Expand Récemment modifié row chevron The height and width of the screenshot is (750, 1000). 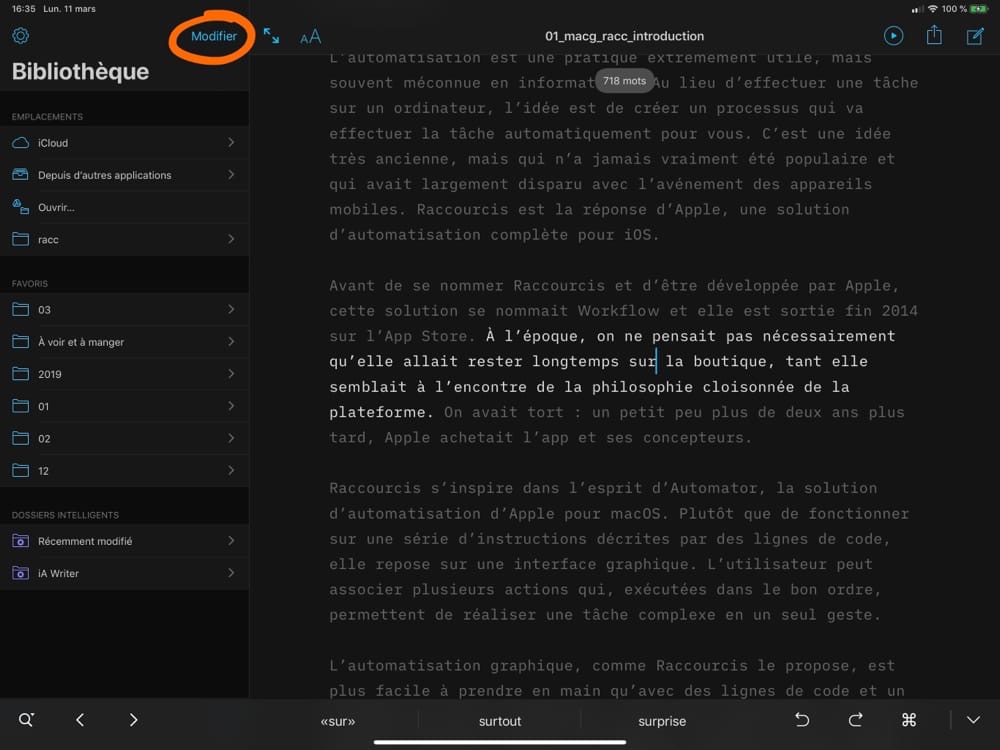point(231,540)
